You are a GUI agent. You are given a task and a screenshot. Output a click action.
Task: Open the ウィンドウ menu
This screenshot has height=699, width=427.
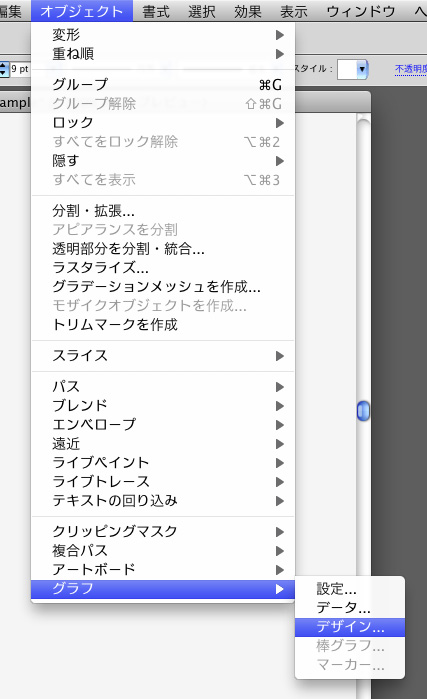pyautogui.click(x=361, y=11)
